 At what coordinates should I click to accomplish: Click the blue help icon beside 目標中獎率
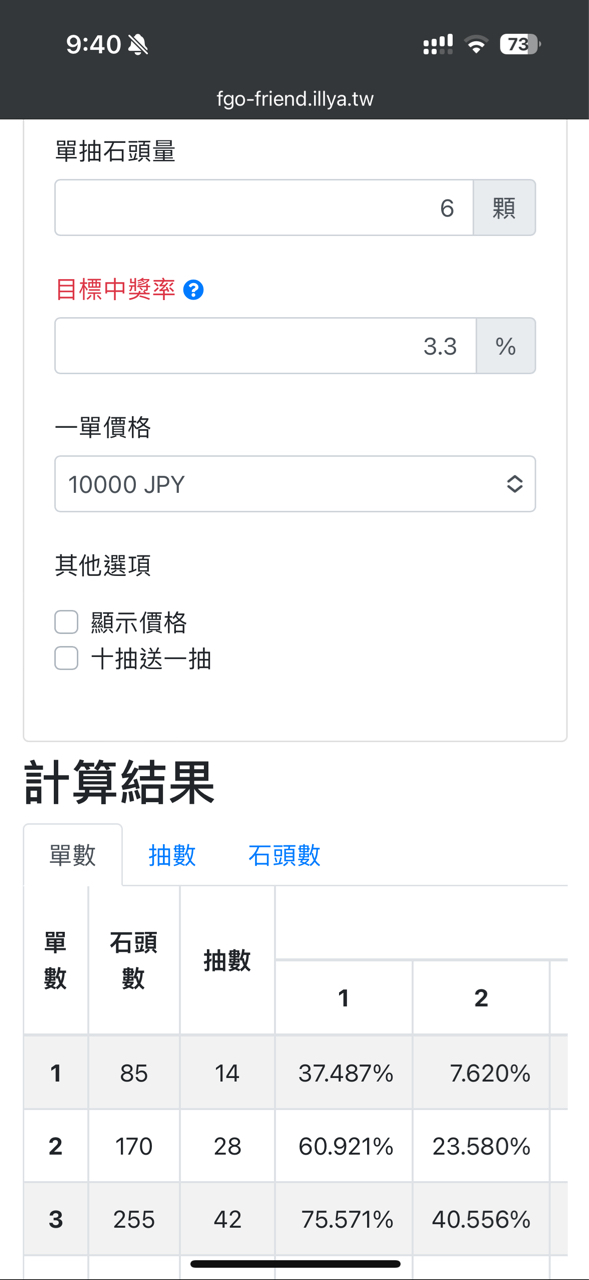[x=194, y=290]
